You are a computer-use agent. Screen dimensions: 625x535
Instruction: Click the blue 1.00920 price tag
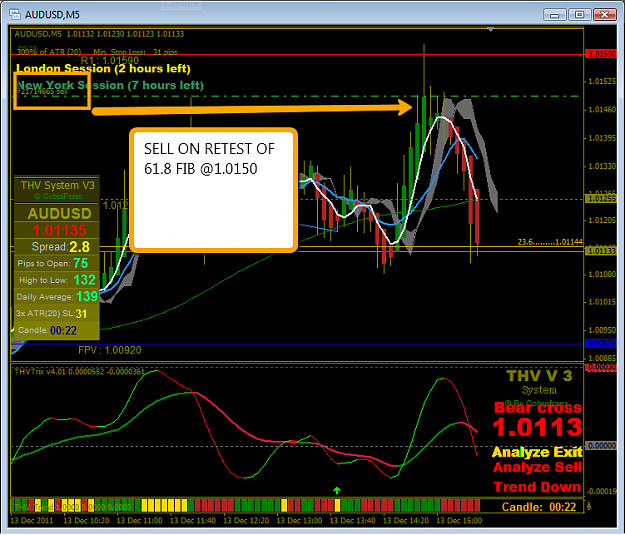(x=601, y=343)
